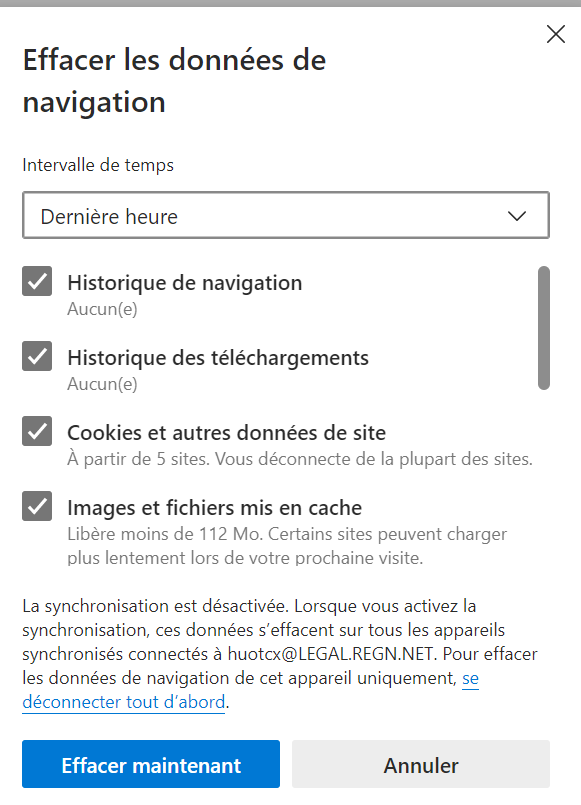Uncheck Historique des téléchargements checkbox
The width and height of the screenshot is (581, 805).
pos(37,356)
